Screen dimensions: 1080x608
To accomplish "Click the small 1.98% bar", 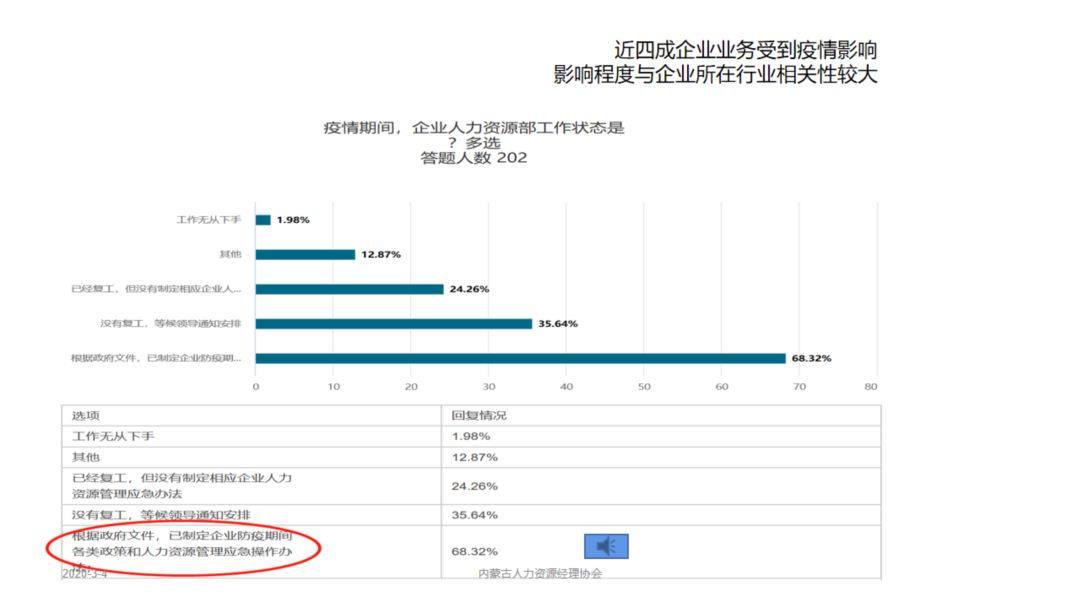I will point(263,220).
